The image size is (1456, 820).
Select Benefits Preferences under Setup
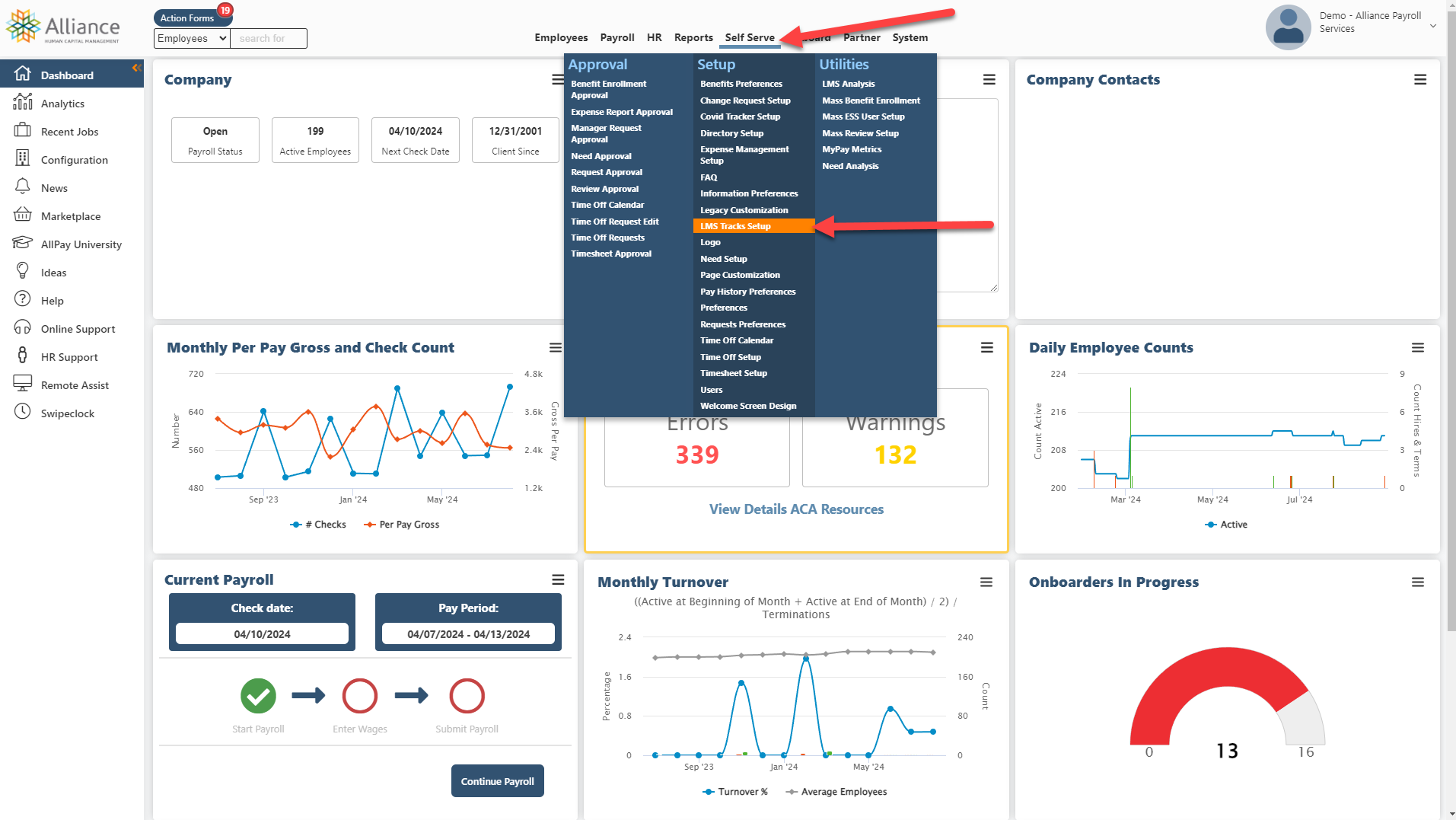click(741, 84)
